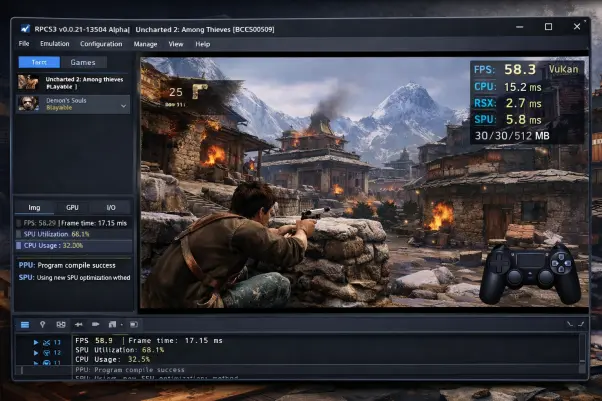The height and width of the screenshot is (401, 602).
Task: Click the icon beside number 13 in tree
Action: click(x=47, y=342)
